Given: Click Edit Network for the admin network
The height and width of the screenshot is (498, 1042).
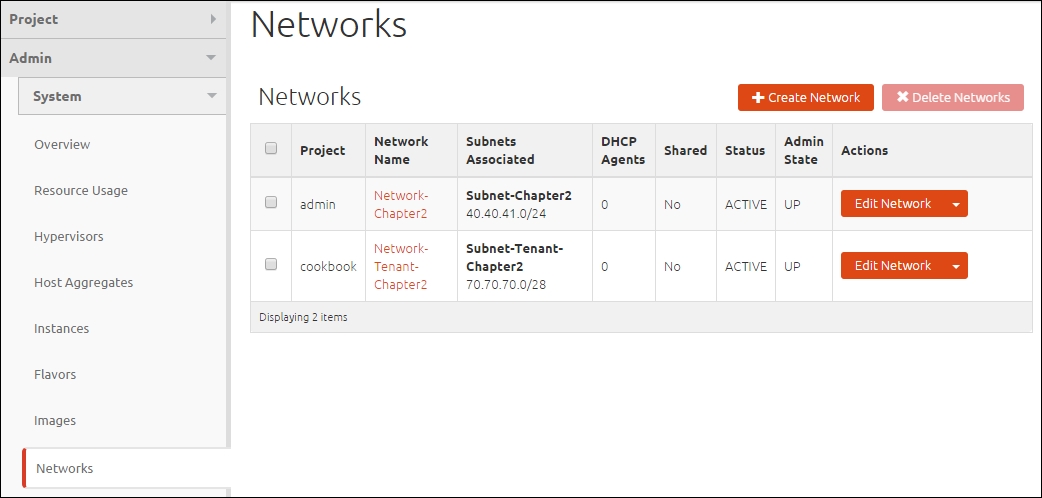Looking at the screenshot, I should [x=892, y=203].
